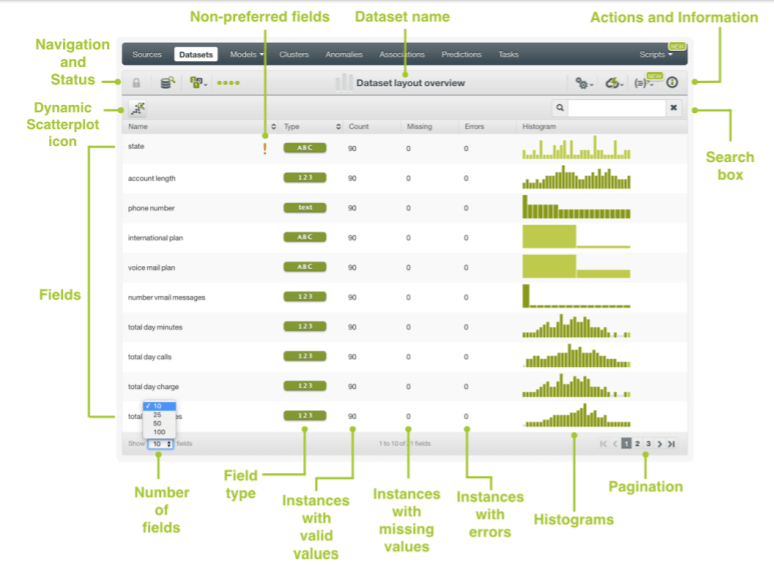Go to page 2
Viewport: 774px width, 565px height.
pos(637,444)
